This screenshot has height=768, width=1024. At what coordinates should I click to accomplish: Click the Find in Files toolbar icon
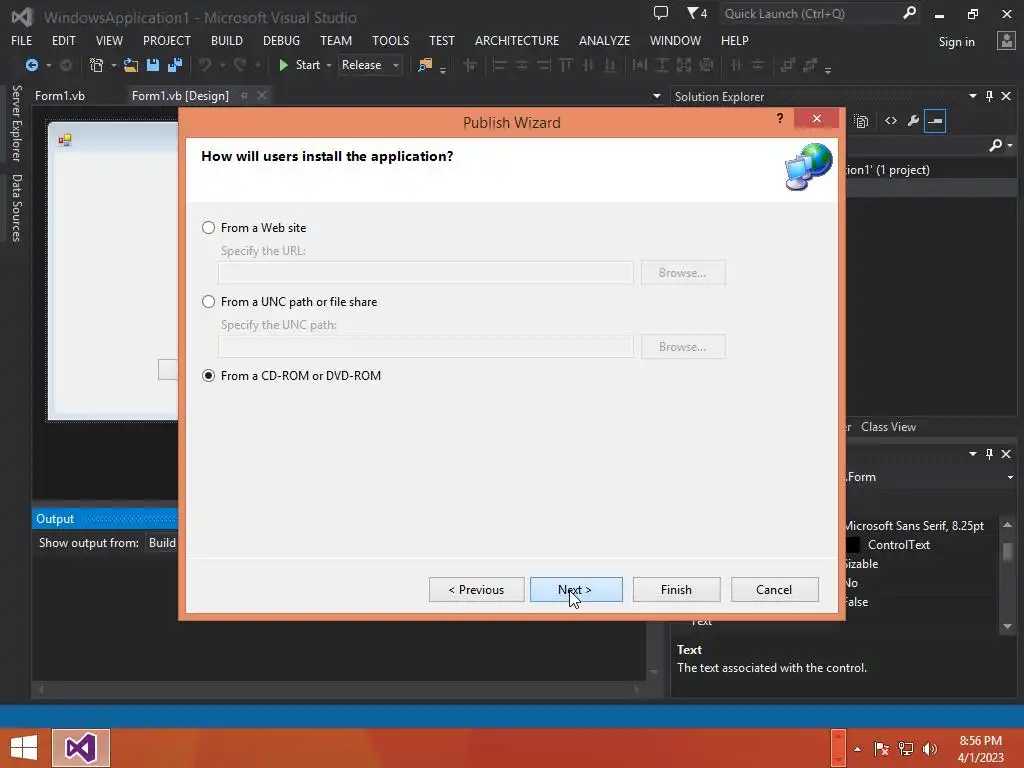pyautogui.click(x=425, y=65)
